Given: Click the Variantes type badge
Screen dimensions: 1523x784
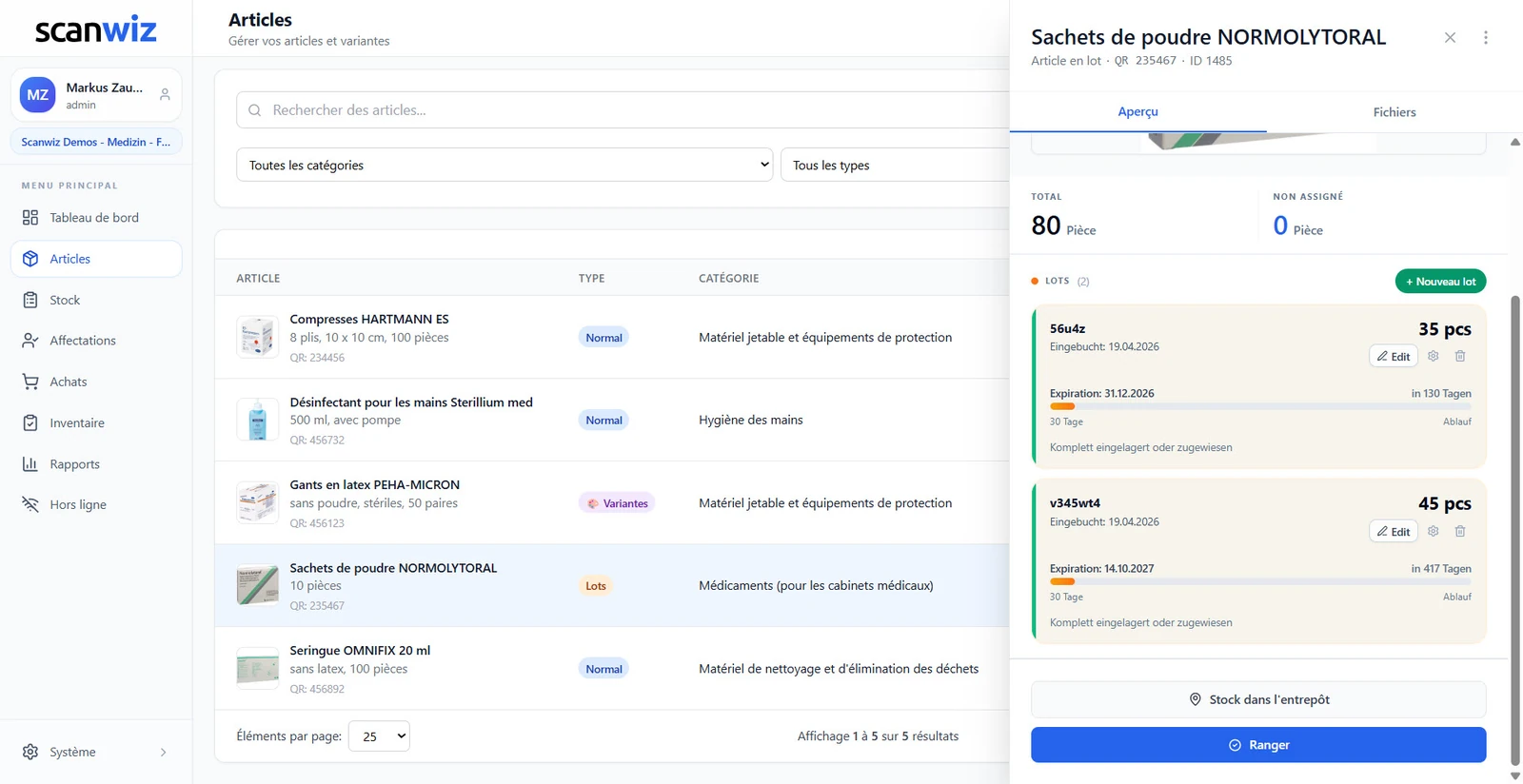Looking at the screenshot, I should pos(617,503).
